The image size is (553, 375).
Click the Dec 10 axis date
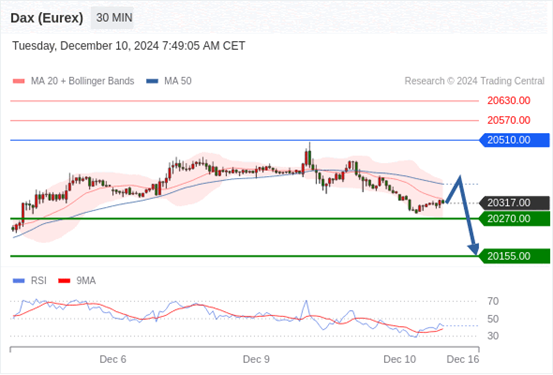tap(400, 359)
